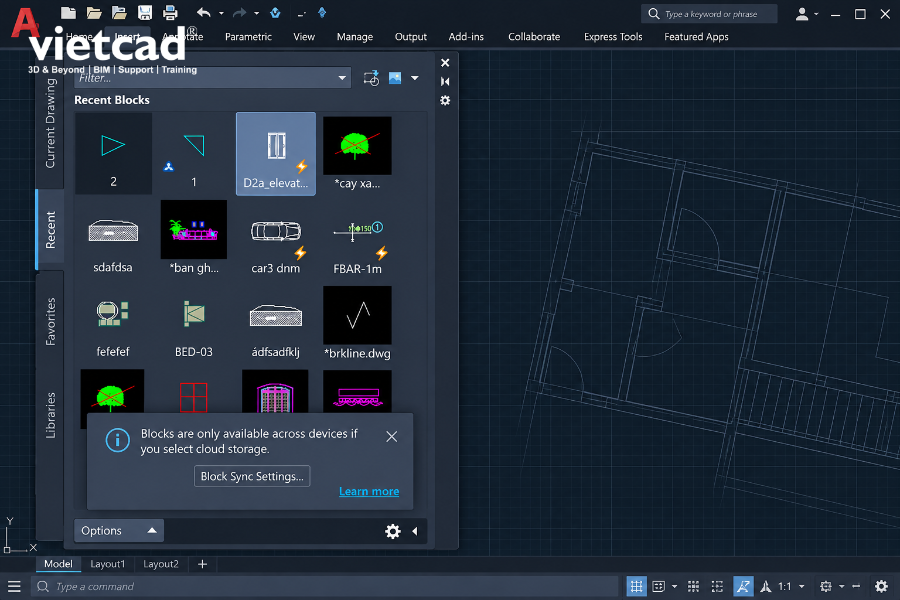
Task: Close the Blocks palette
Action: tap(445, 63)
